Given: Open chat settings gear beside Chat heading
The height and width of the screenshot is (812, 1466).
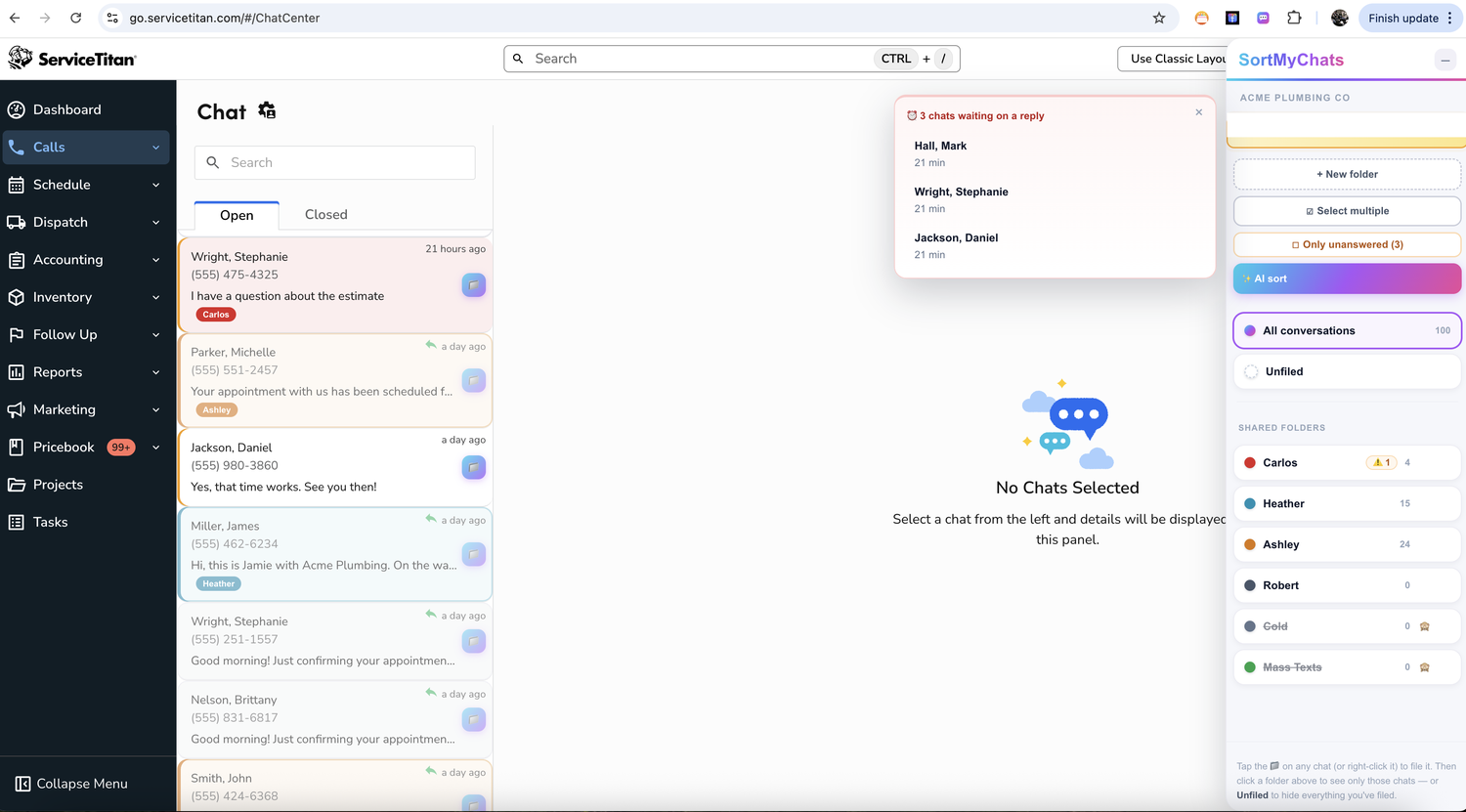Looking at the screenshot, I should [x=267, y=110].
